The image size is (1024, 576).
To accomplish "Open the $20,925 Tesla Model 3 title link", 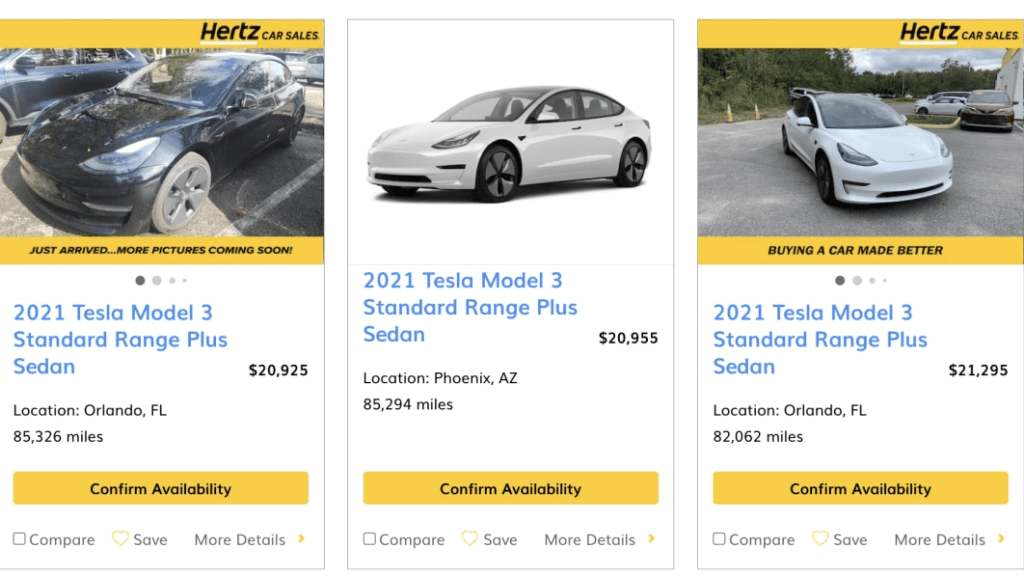I will pyautogui.click(x=120, y=340).
